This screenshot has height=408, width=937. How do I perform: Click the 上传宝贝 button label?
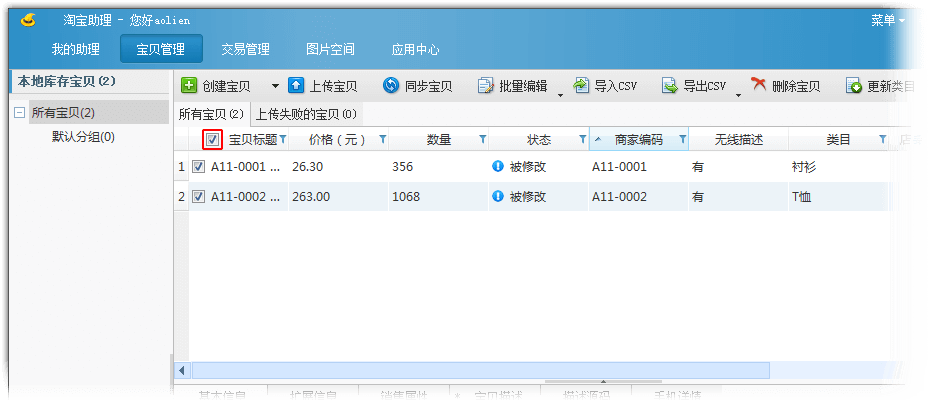[x=333, y=86]
